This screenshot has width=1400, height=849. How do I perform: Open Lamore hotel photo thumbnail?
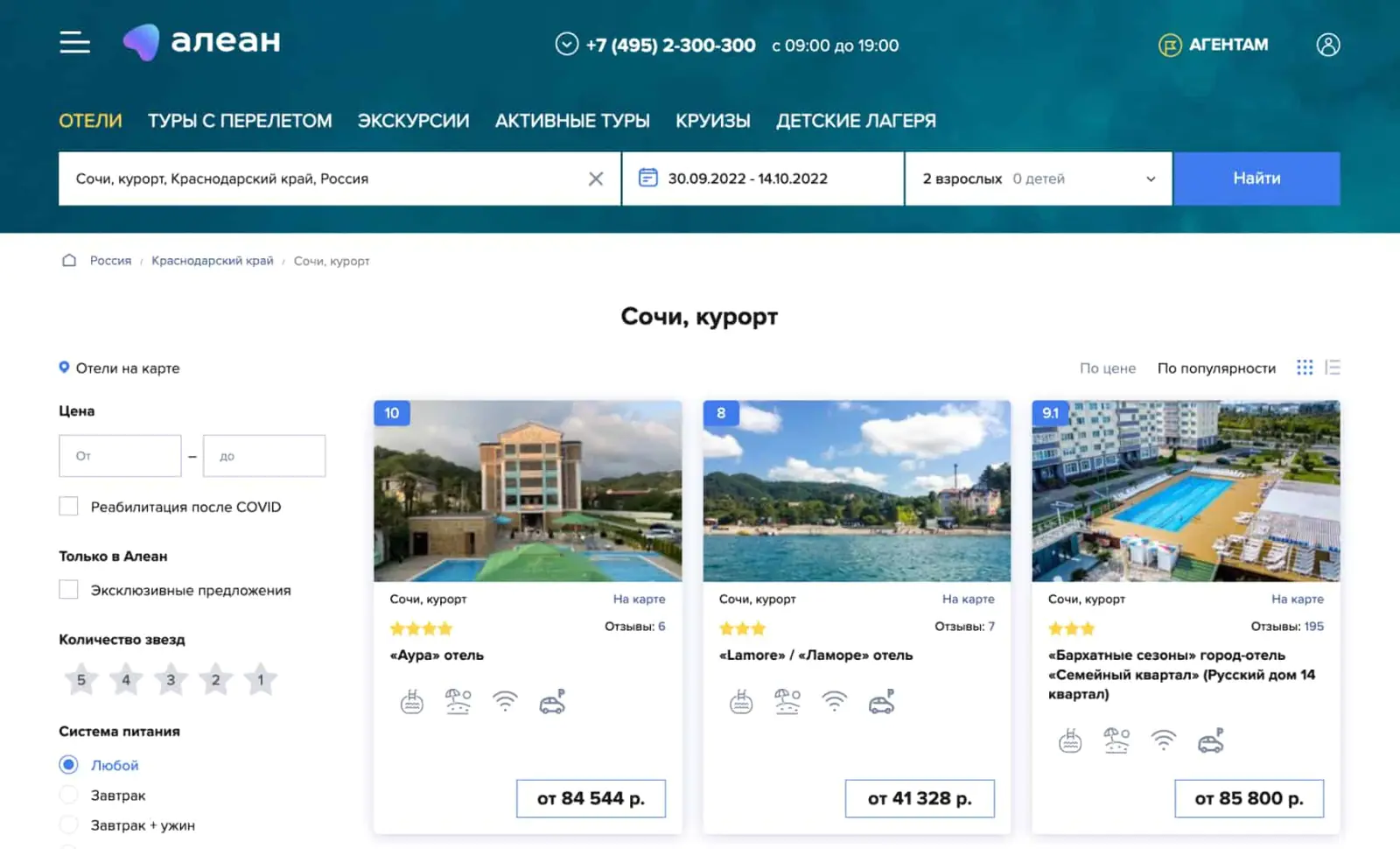(857, 491)
